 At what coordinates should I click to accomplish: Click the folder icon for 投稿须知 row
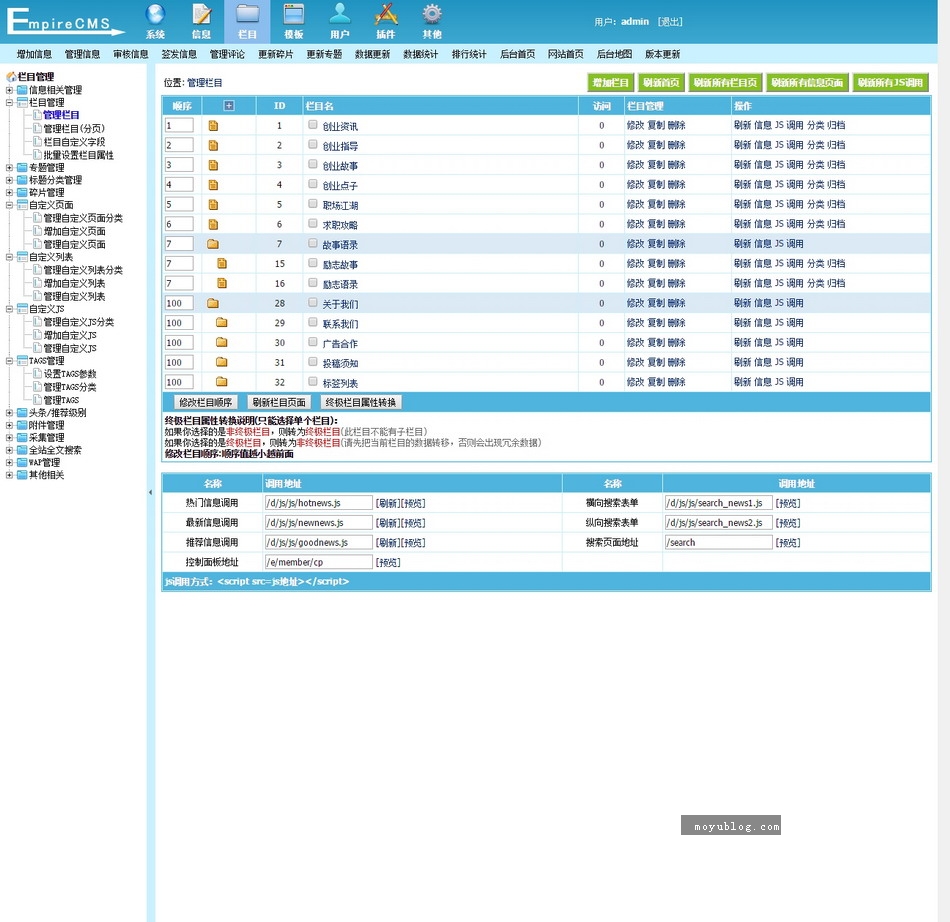[x=222, y=362]
